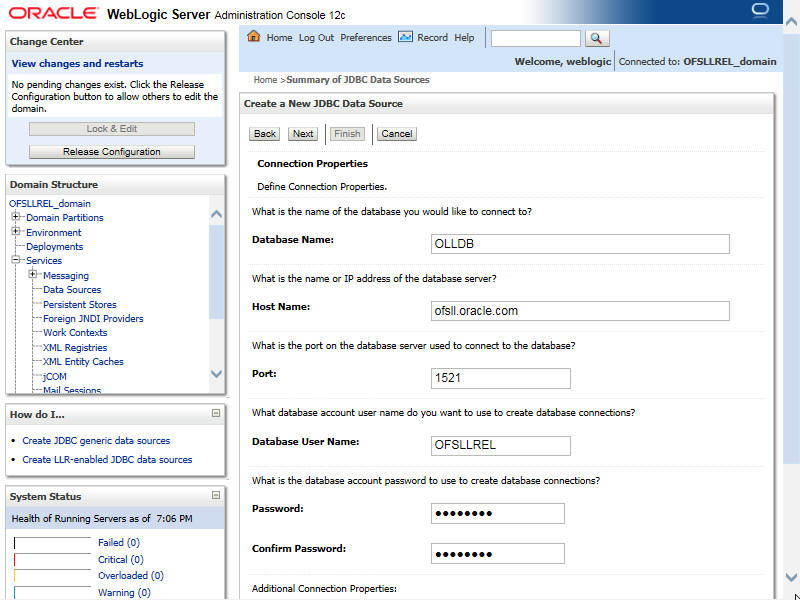Select Work Contexts in the tree
The width and height of the screenshot is (800, 600).
point(75,332)
